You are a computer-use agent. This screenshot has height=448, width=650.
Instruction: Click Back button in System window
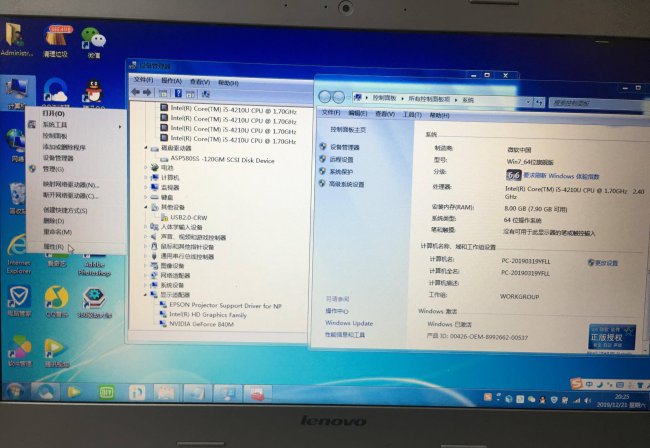(324, 97)
